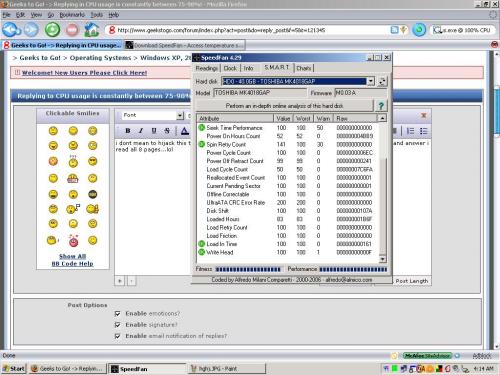Click the Underline formatting button
500x375 pixels.
[x=154, y=131]
